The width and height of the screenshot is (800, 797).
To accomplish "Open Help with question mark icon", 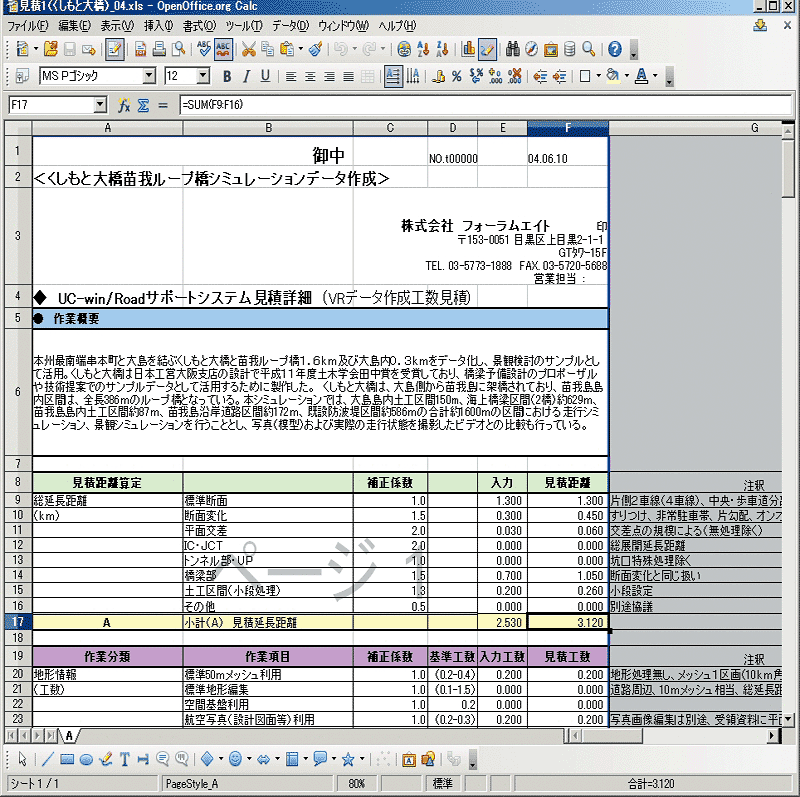I will [x=615, y=49].
